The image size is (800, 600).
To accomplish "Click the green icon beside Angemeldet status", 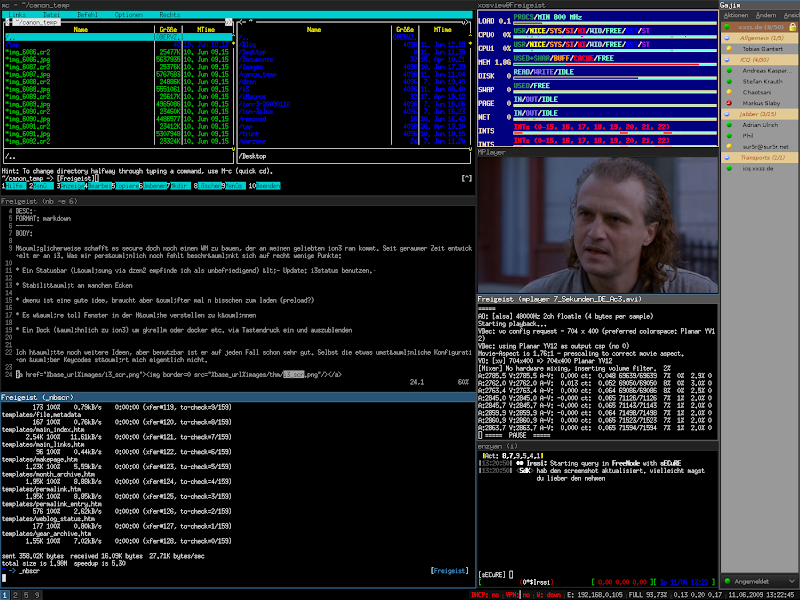I will (x=728, y=581).
